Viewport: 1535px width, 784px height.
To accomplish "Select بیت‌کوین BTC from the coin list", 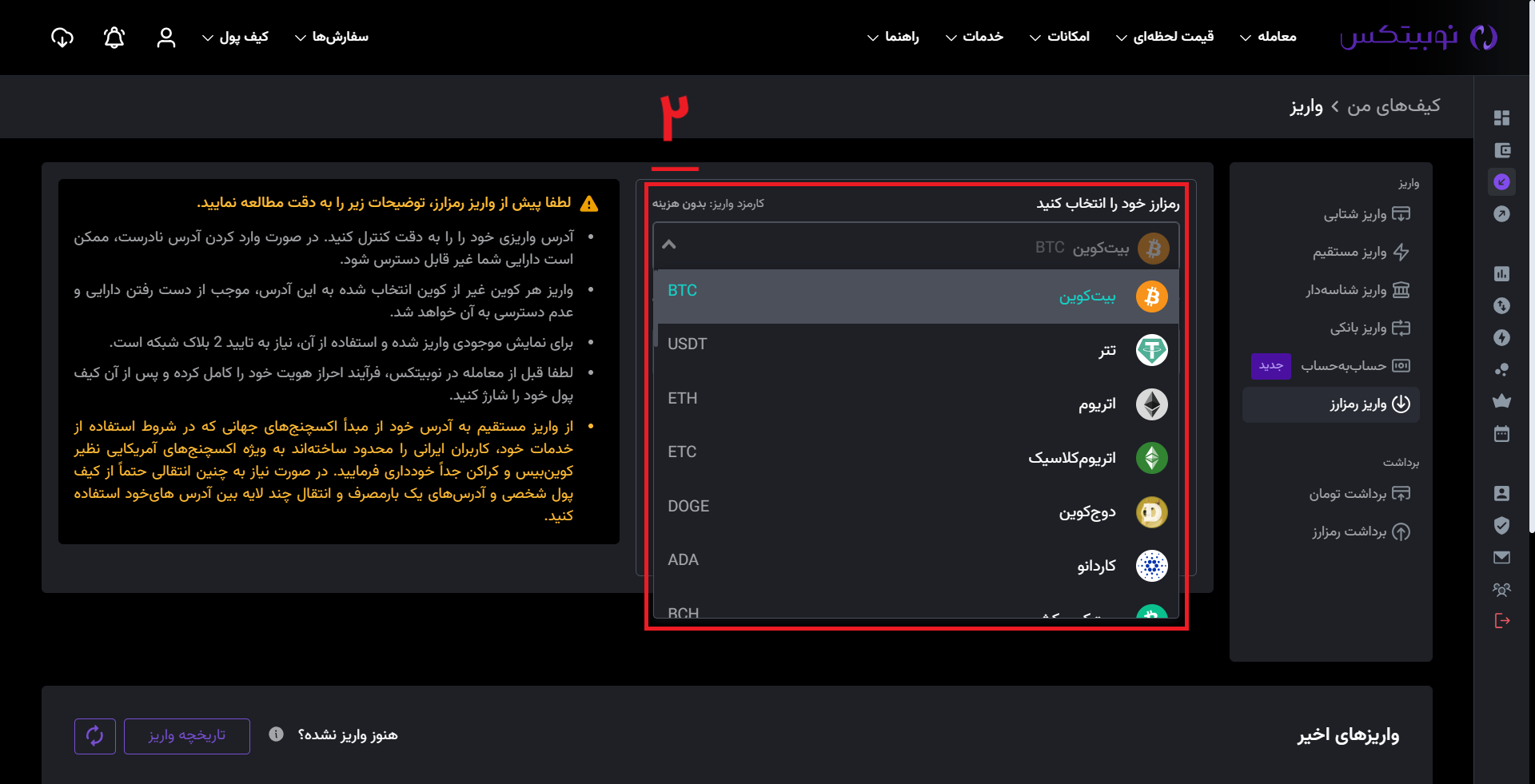I will pos(916,296).
